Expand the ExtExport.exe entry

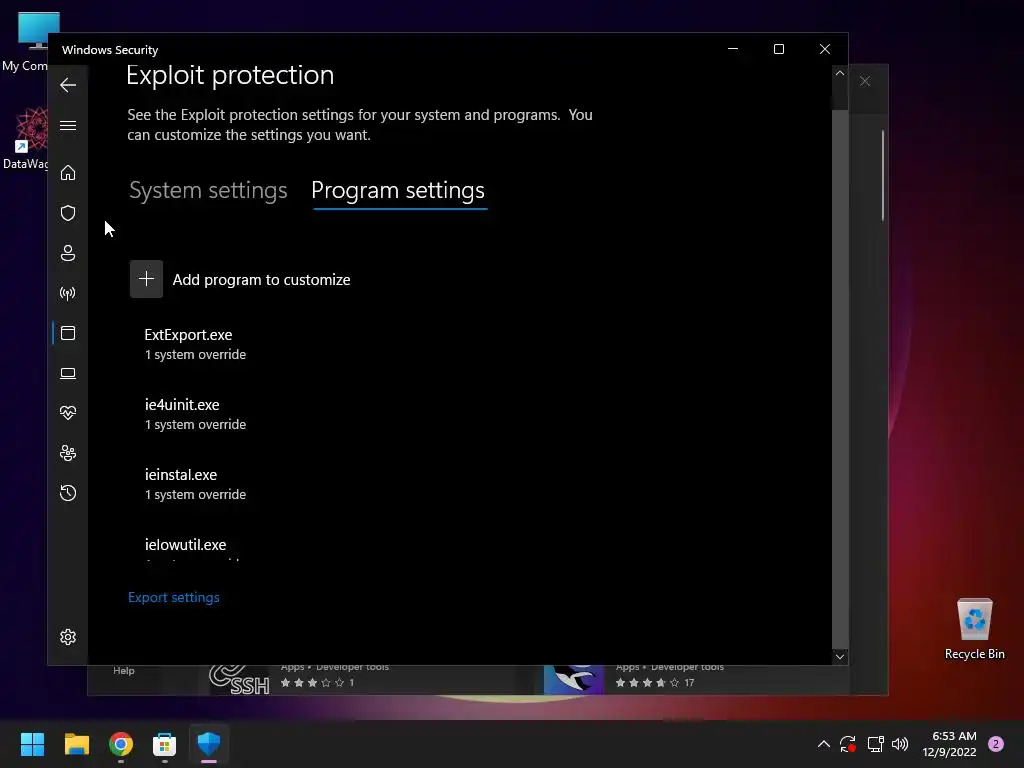click(x=195, y=344)
